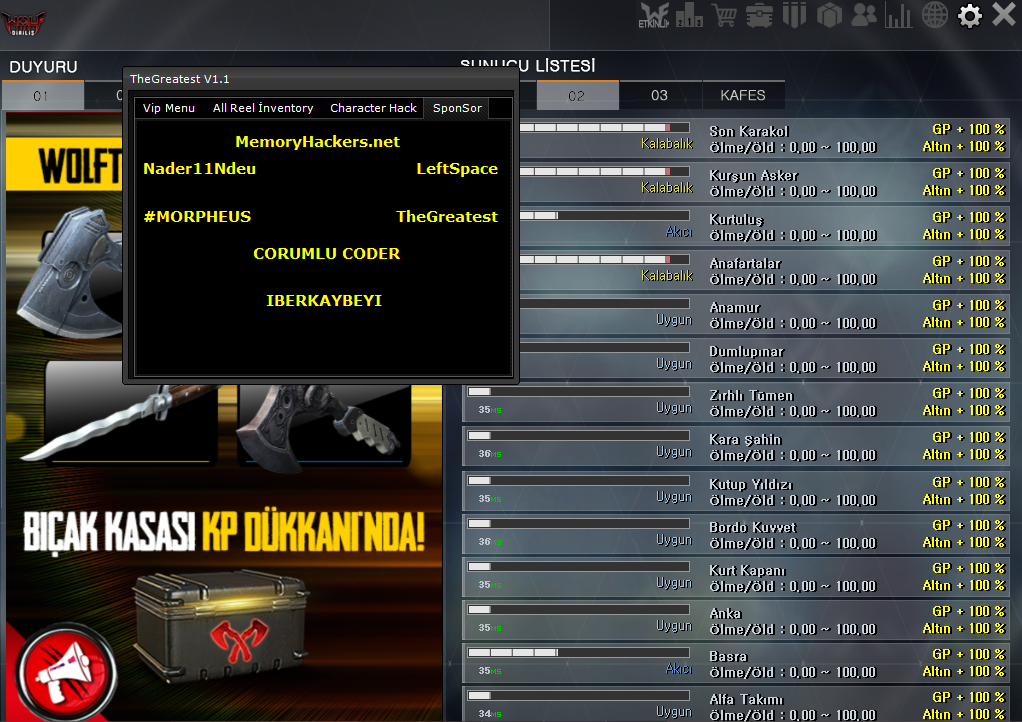Select the Zırhlı Tümen server
1022x722 pixels.
736,403
